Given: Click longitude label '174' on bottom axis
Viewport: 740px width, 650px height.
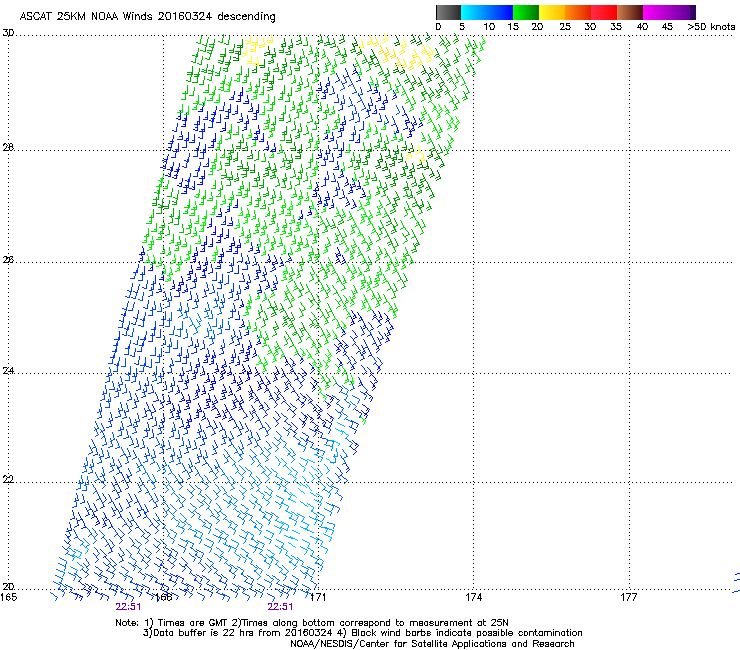Looking at the screenshot, I should (x=473, y=598).
